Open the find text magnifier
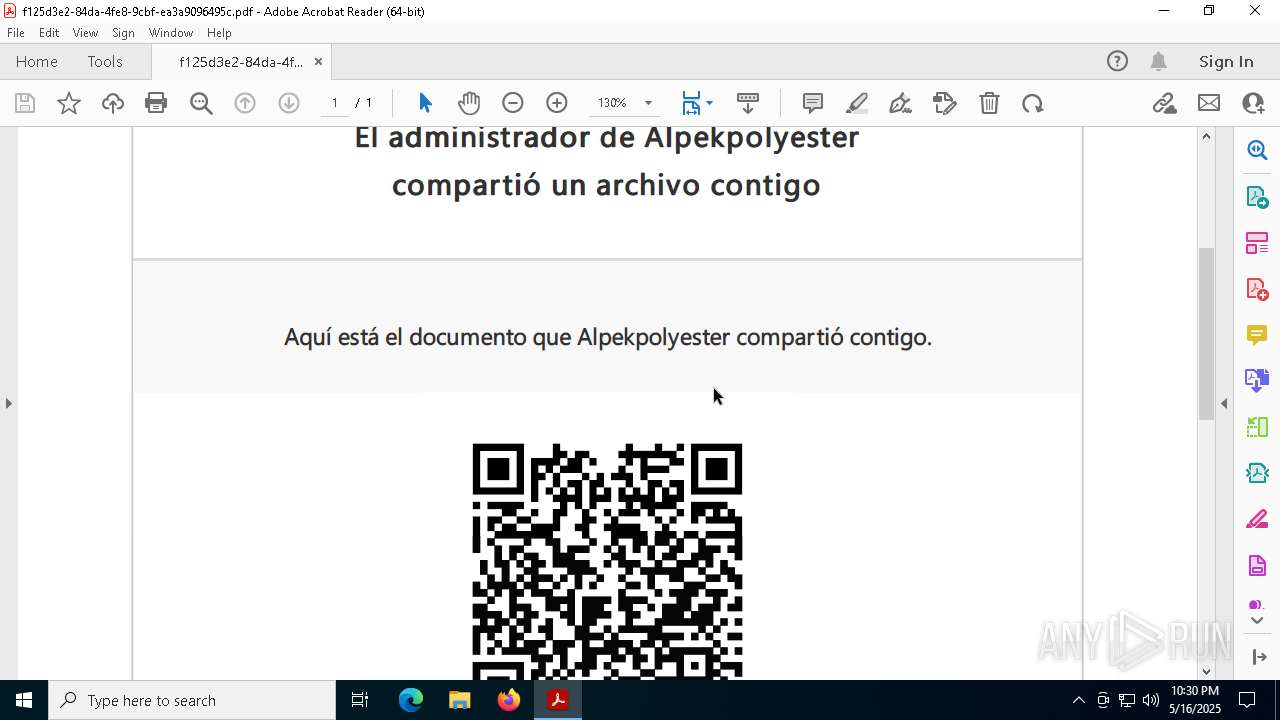Screen dimensions: 1280x720 (x=201, y=103)
